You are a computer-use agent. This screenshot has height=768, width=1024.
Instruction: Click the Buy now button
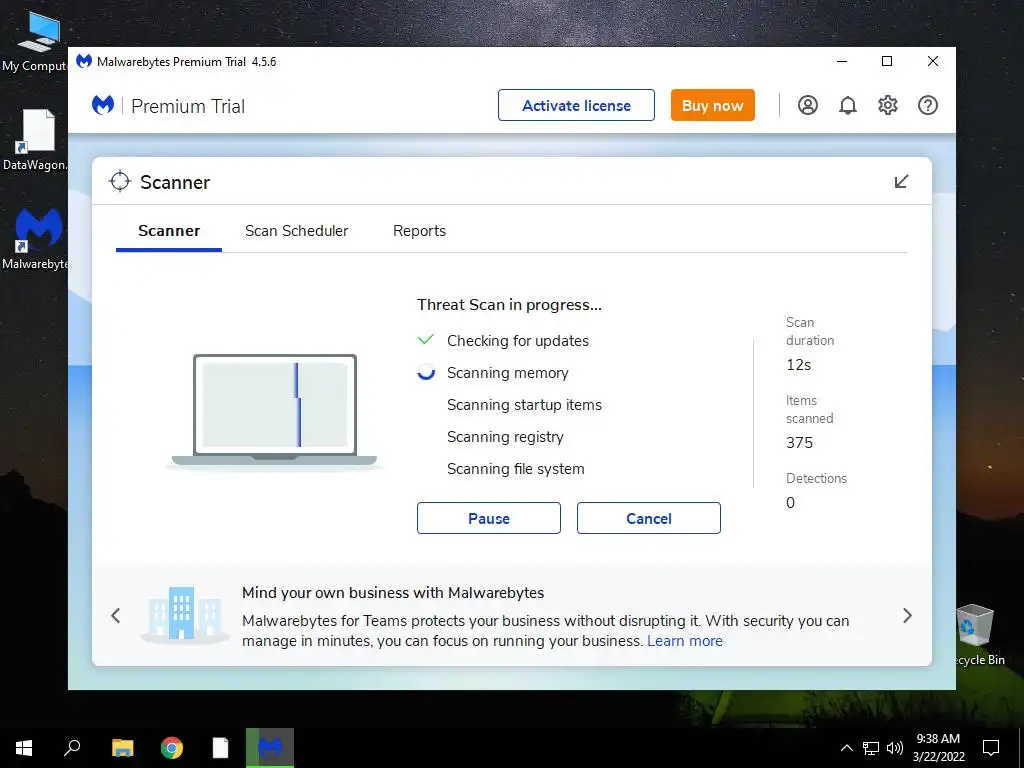coord(712,105)
